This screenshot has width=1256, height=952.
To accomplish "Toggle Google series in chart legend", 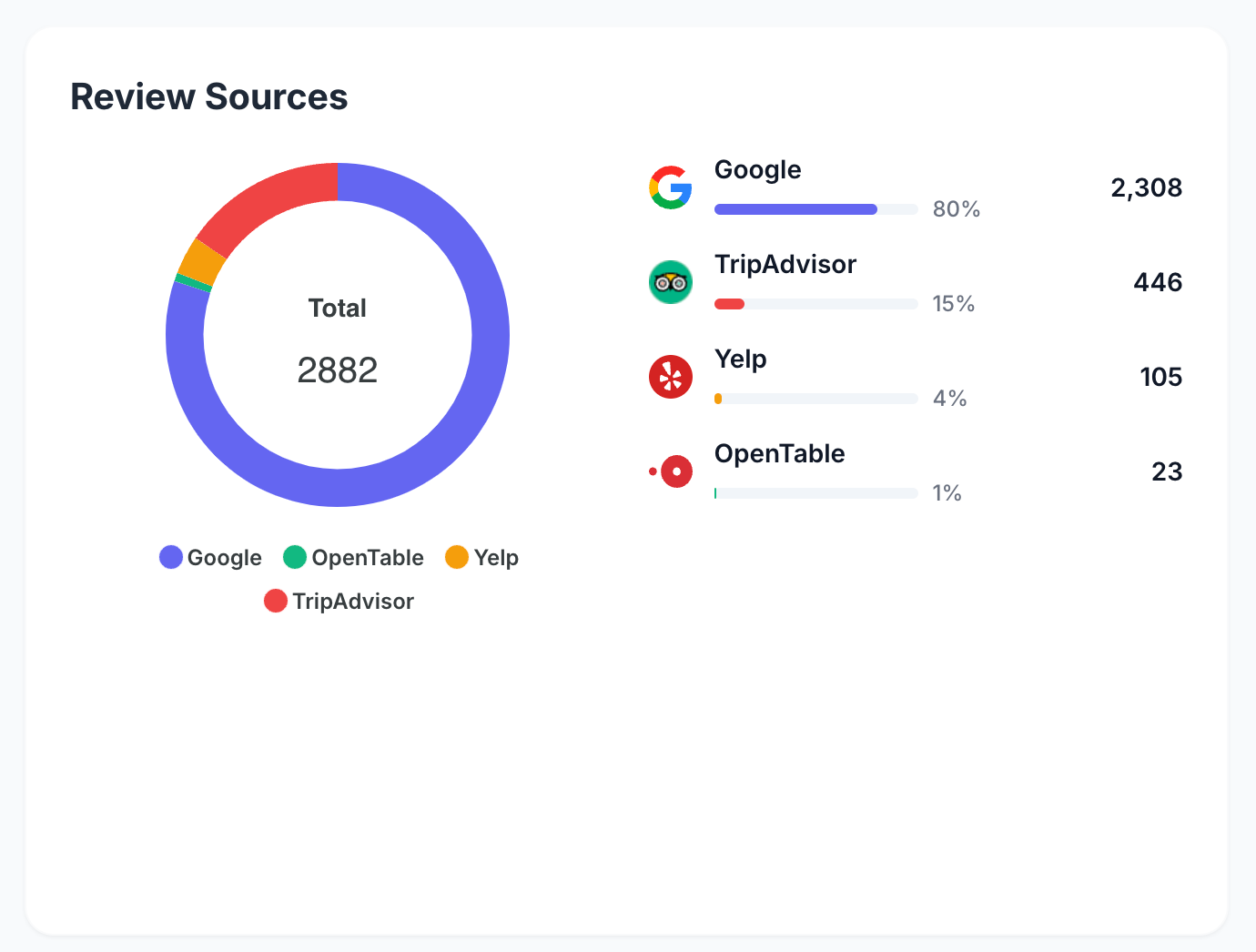I will coord(211,557).
